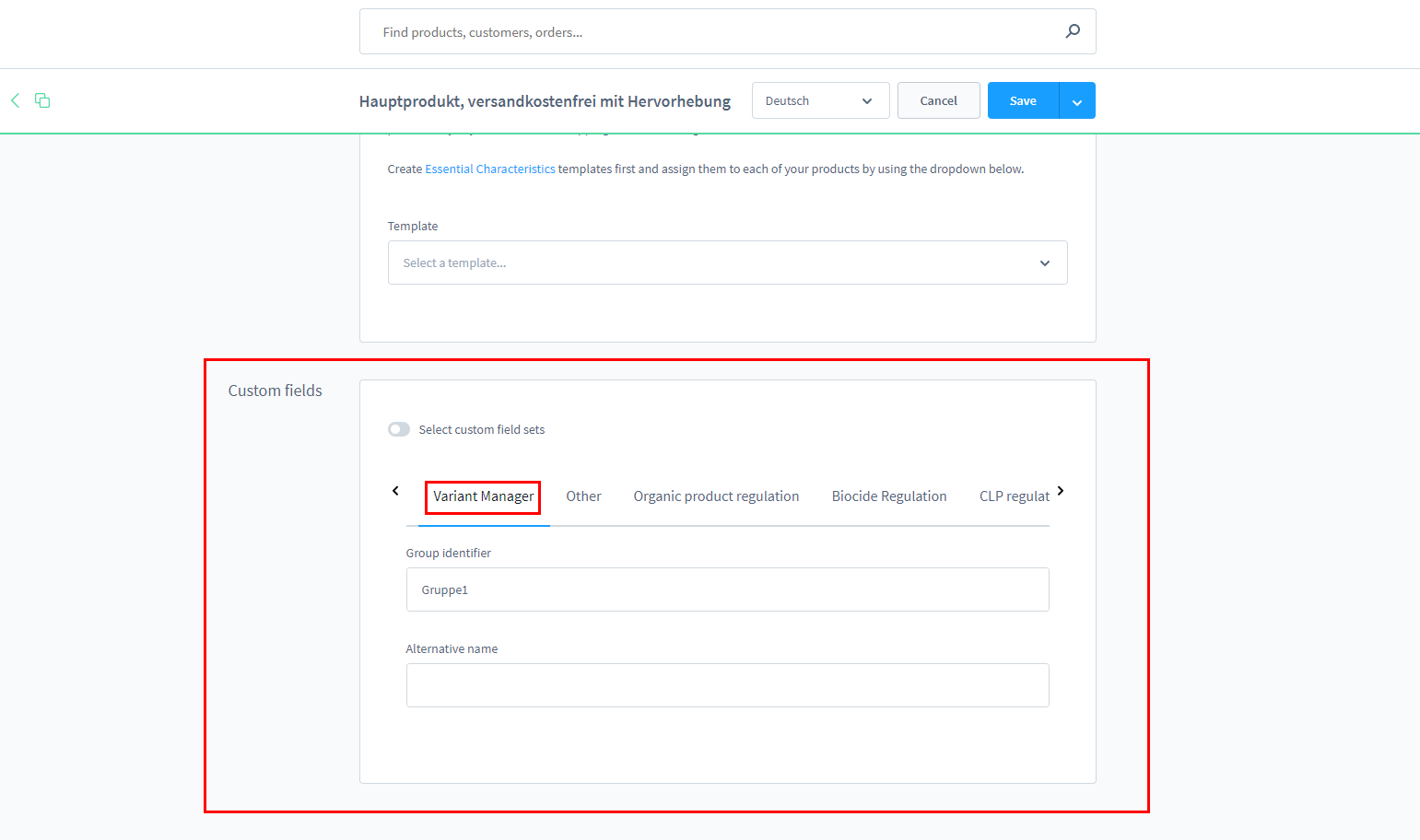Screen dimensions: 1420x840
Task: Click the Template label
Action: pos(413,227)
